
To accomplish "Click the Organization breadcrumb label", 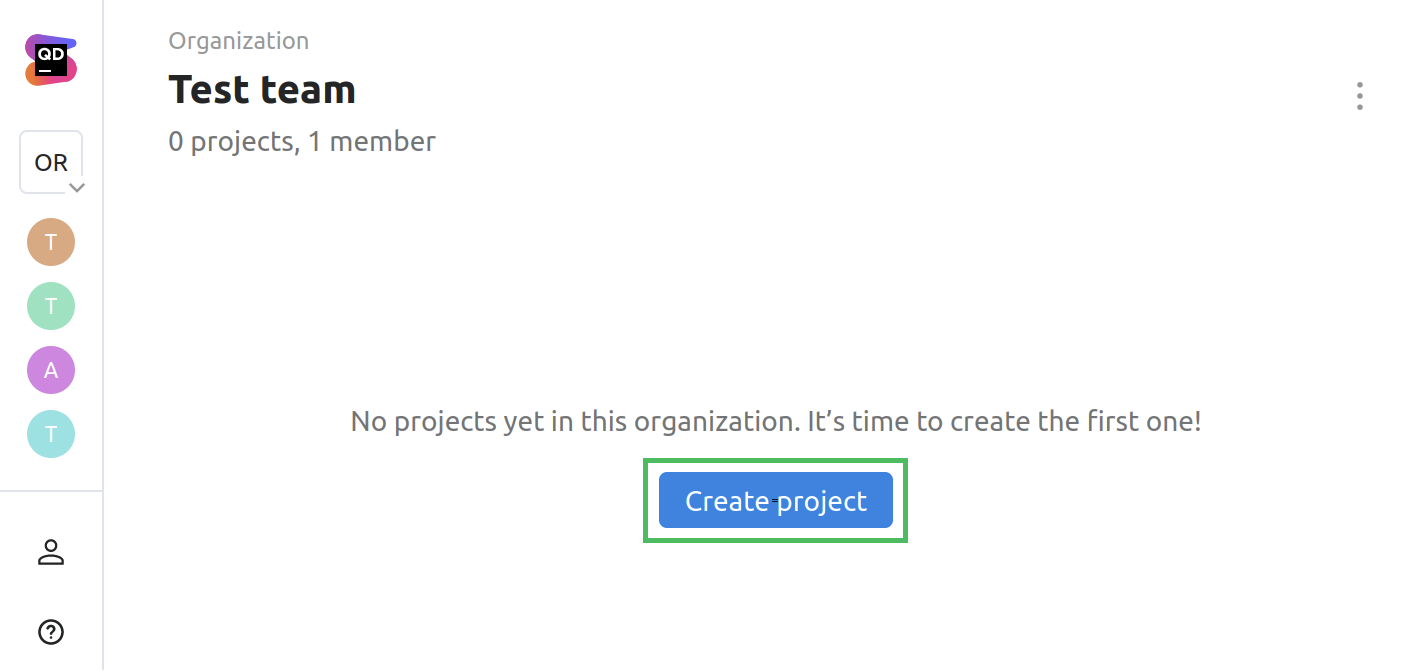I will tap(238, 41).
